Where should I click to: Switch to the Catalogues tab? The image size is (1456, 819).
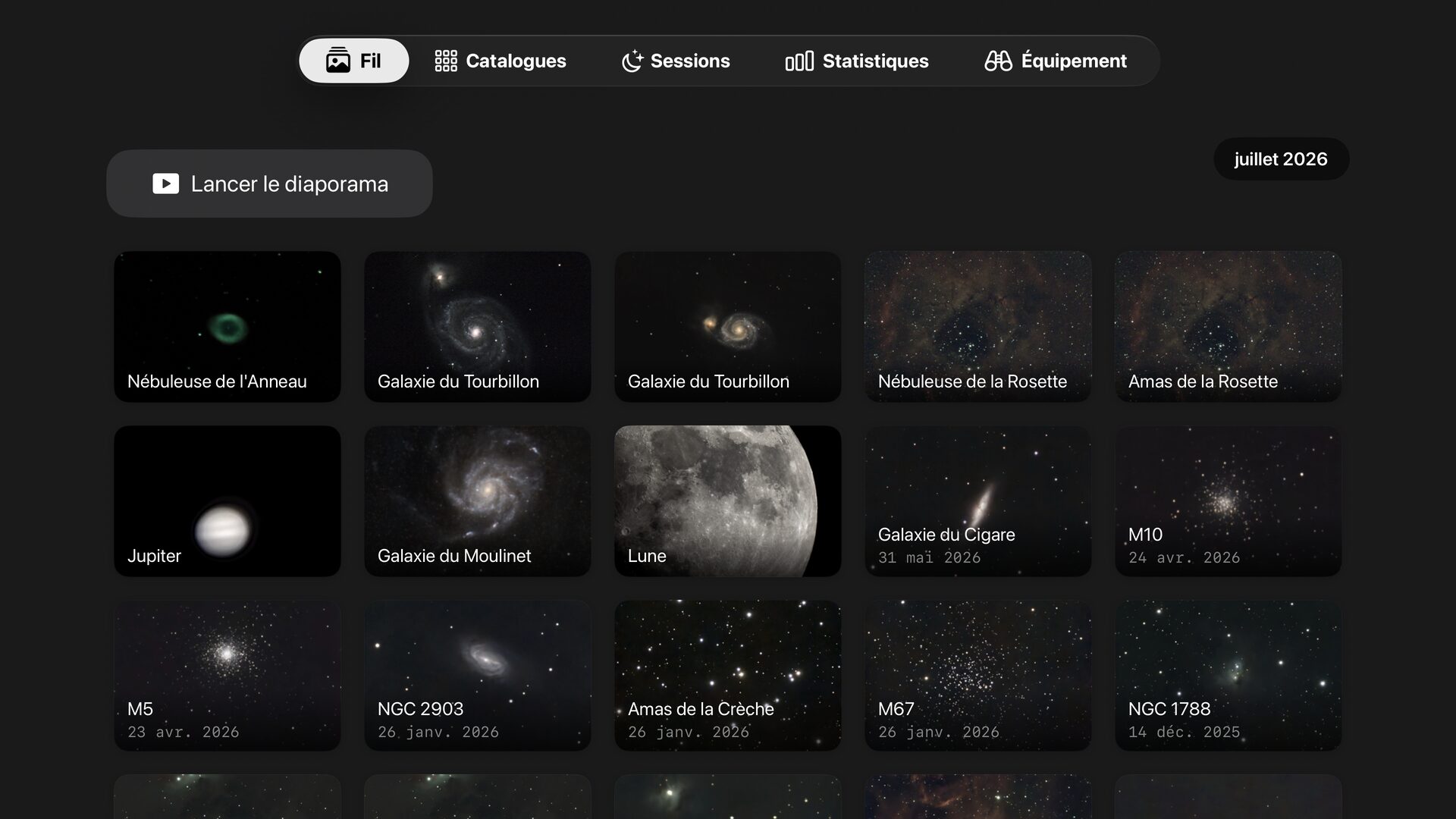click(500, 61)
